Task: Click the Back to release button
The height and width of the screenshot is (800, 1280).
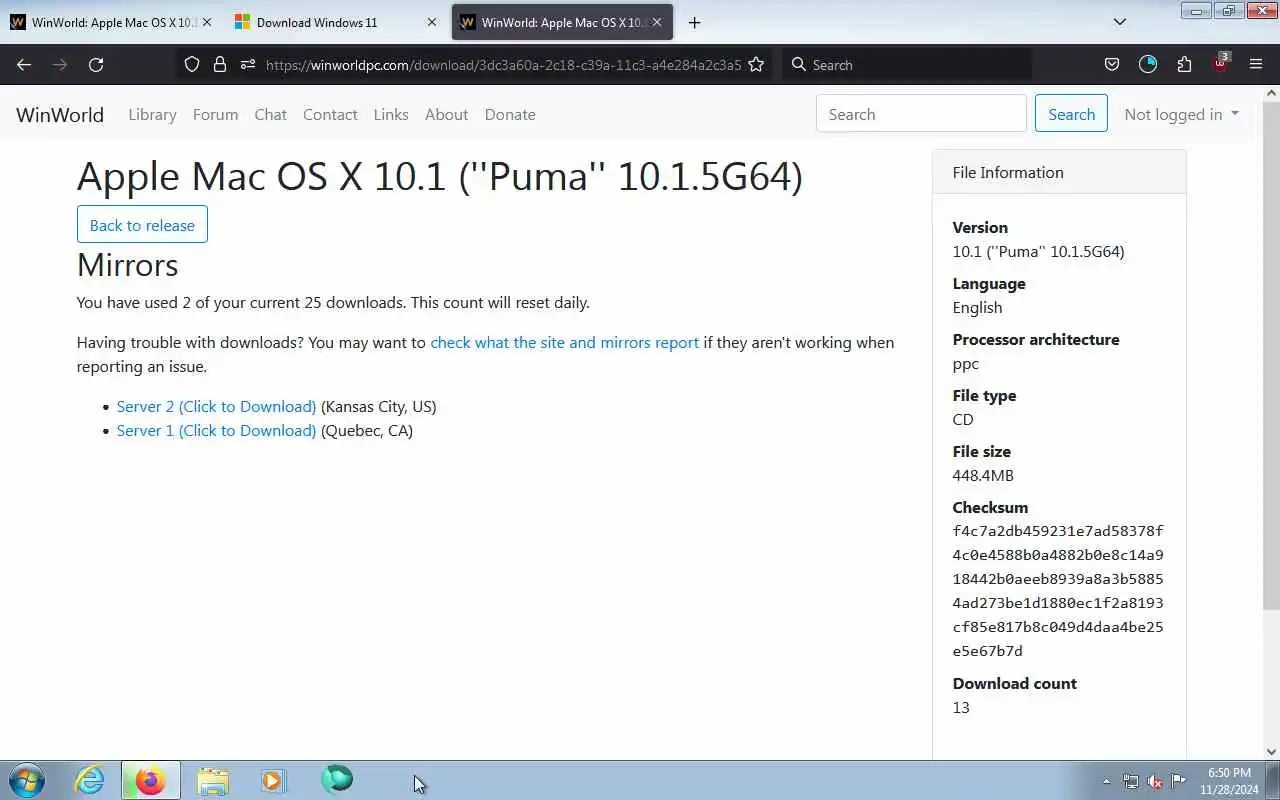Action: [142, 224]
